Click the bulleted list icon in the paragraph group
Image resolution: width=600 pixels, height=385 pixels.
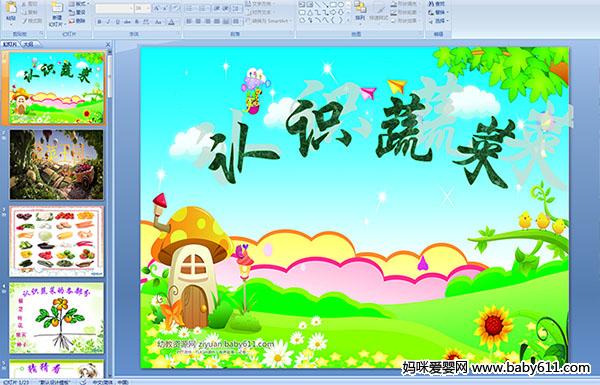[x=189, y=8]
